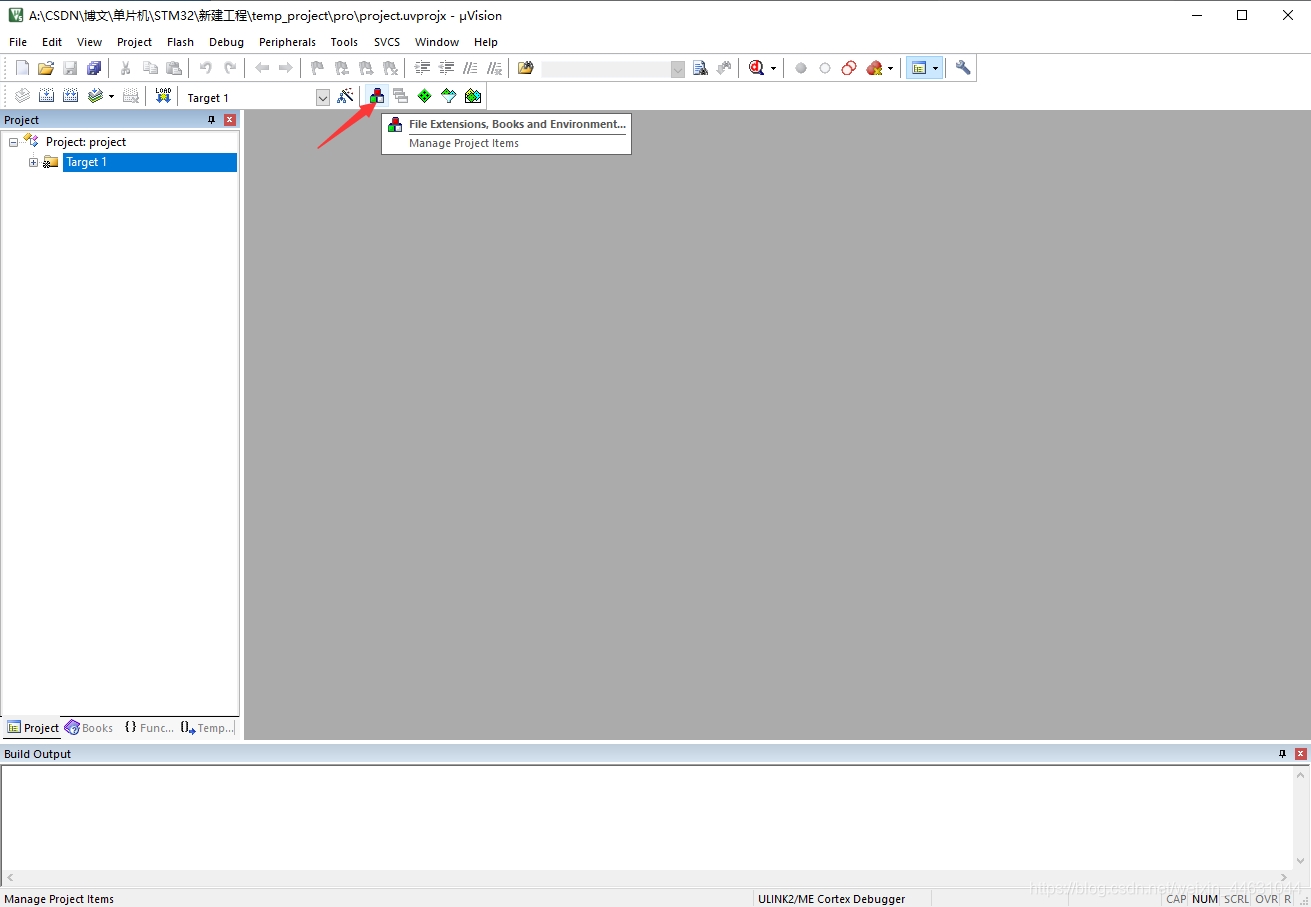Close the Project panel

230,120
